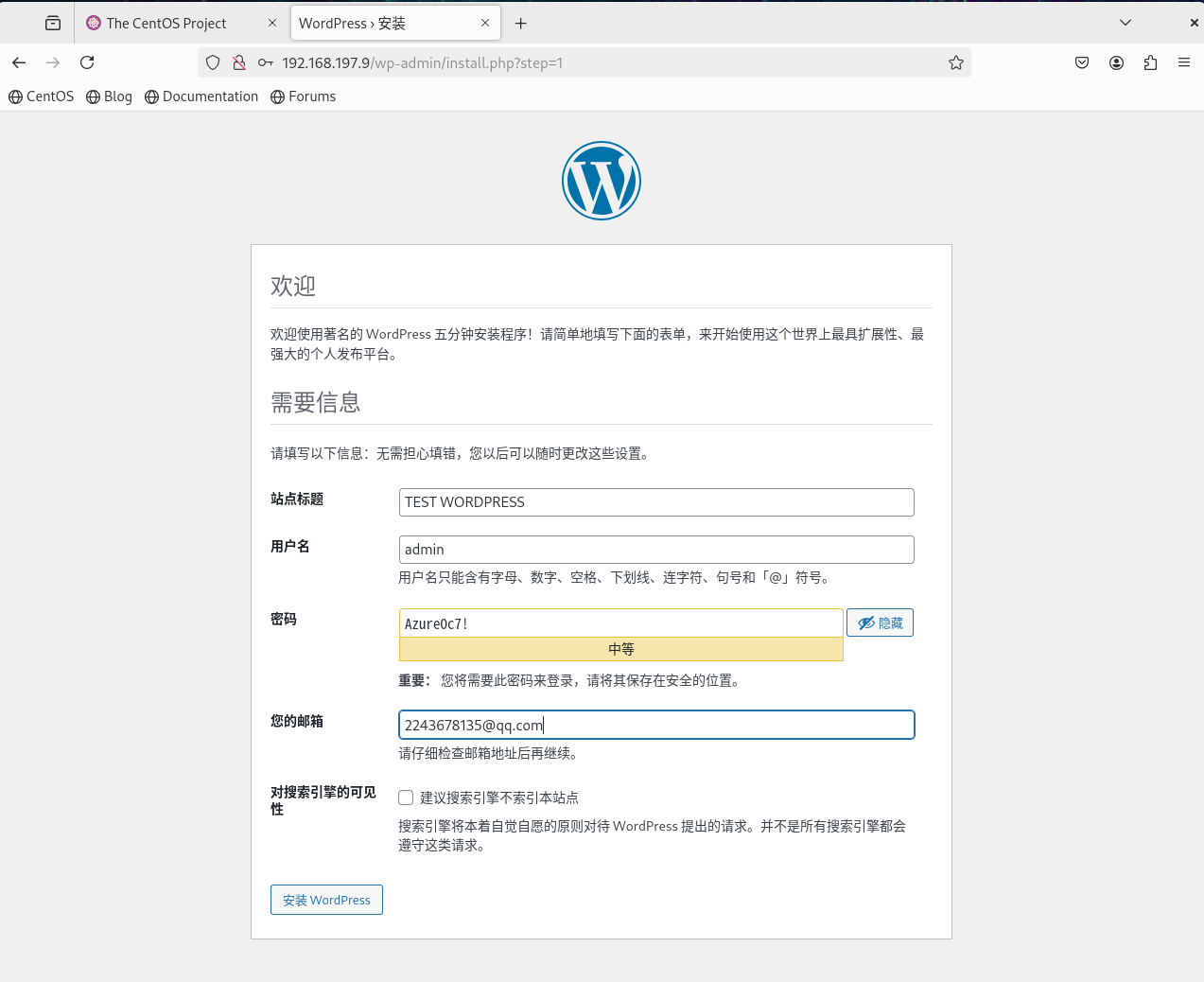1204x982 pixels.
Task: Open the Firefox account menu
Action: tap(1116, 62)
